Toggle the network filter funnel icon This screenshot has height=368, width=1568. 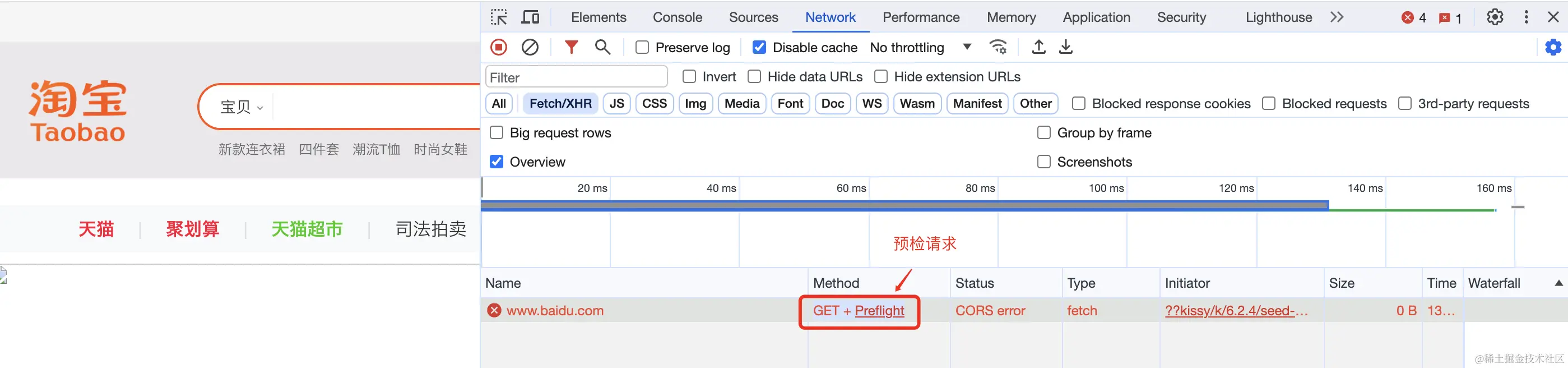point(571,47)
